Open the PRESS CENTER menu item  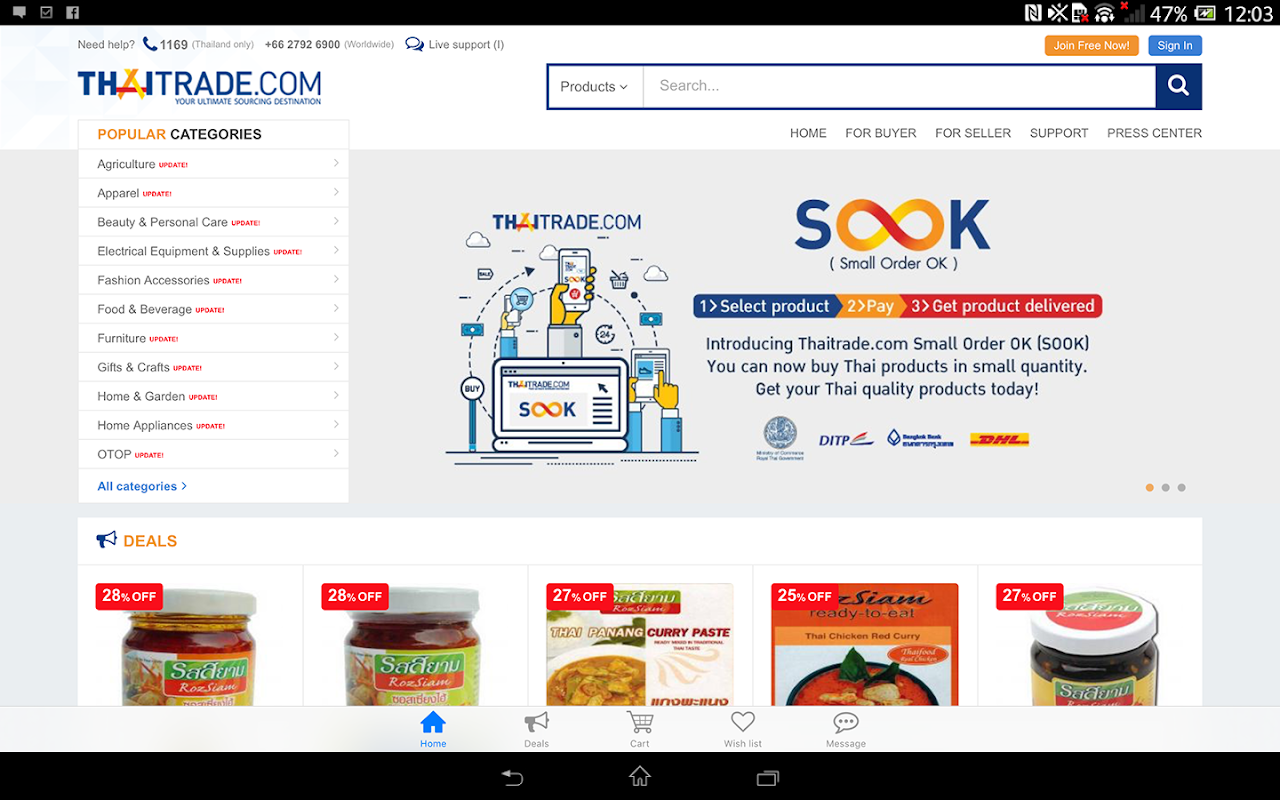(1154, 133)
